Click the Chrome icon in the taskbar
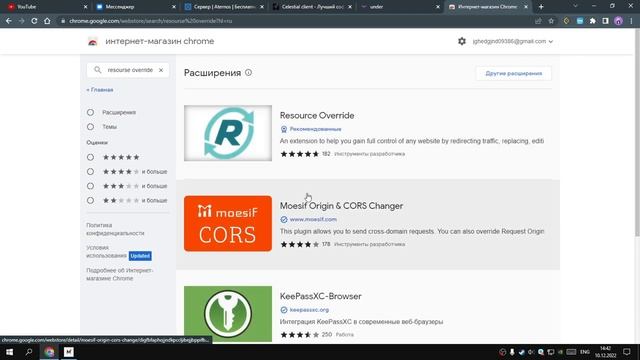The width and height of the screenshot is (640, 360). [x=49, y=352]
